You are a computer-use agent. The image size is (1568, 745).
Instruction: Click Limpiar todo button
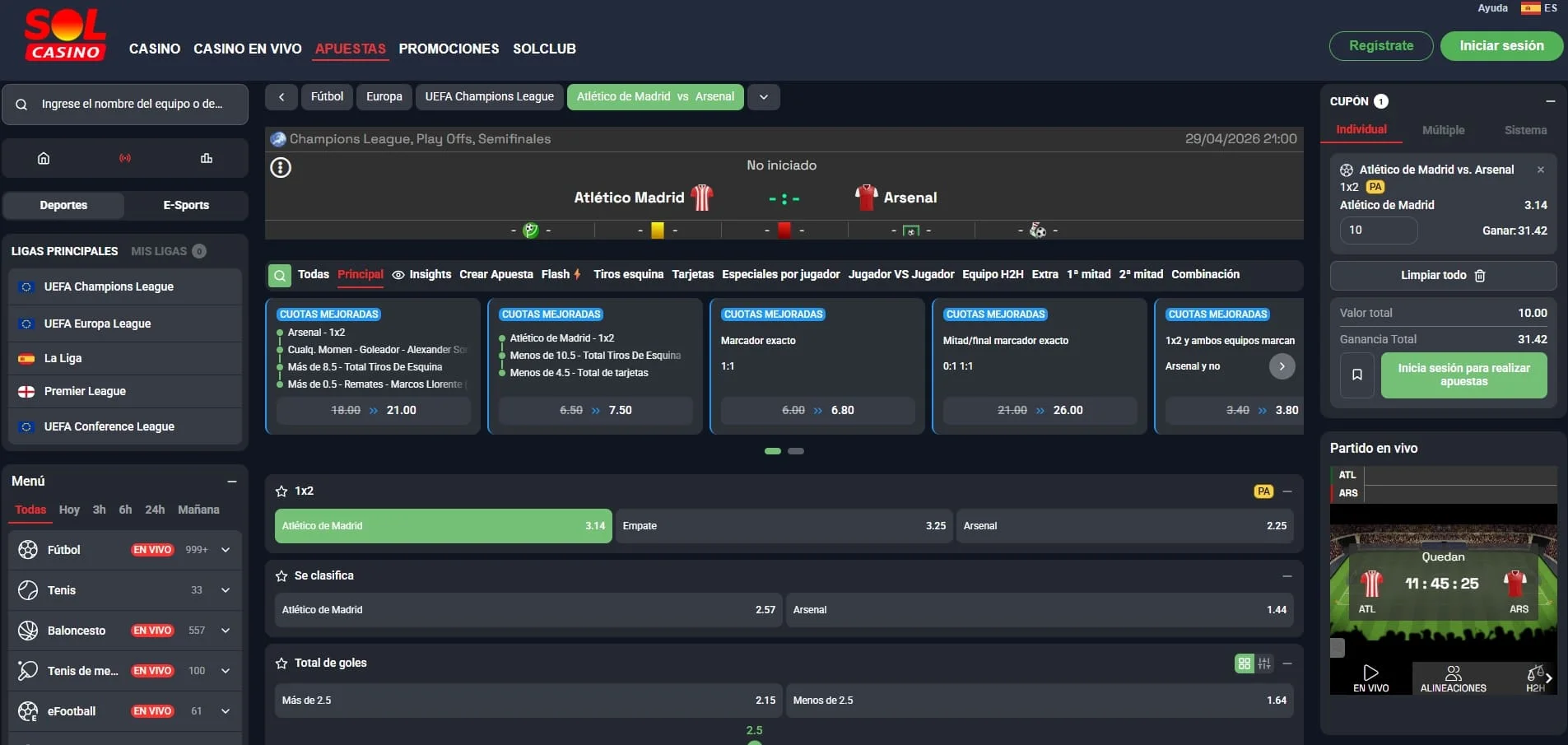click(1444, 276)
